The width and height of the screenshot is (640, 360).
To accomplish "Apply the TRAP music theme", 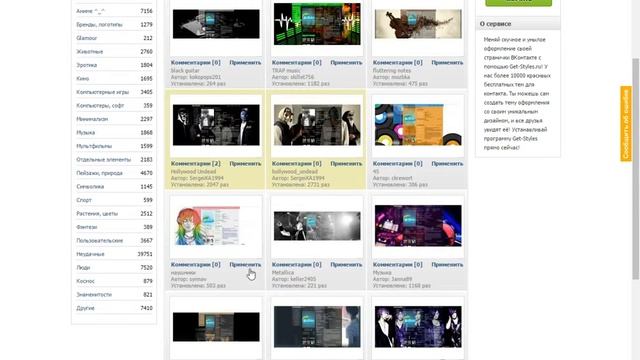I will pos(346,62).
